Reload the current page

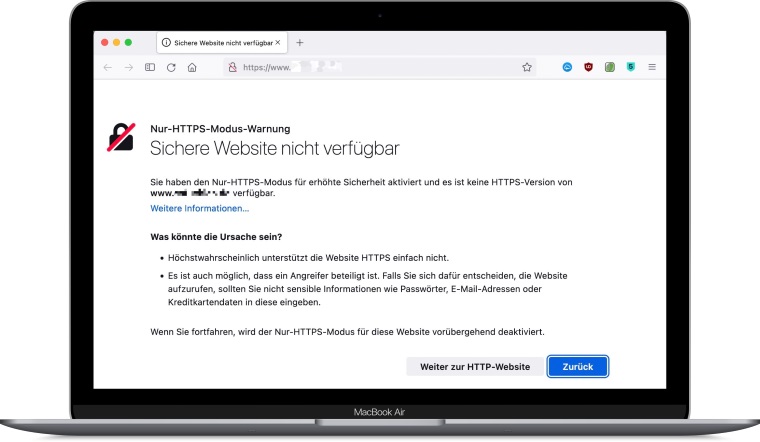click(x=171, y=67)
